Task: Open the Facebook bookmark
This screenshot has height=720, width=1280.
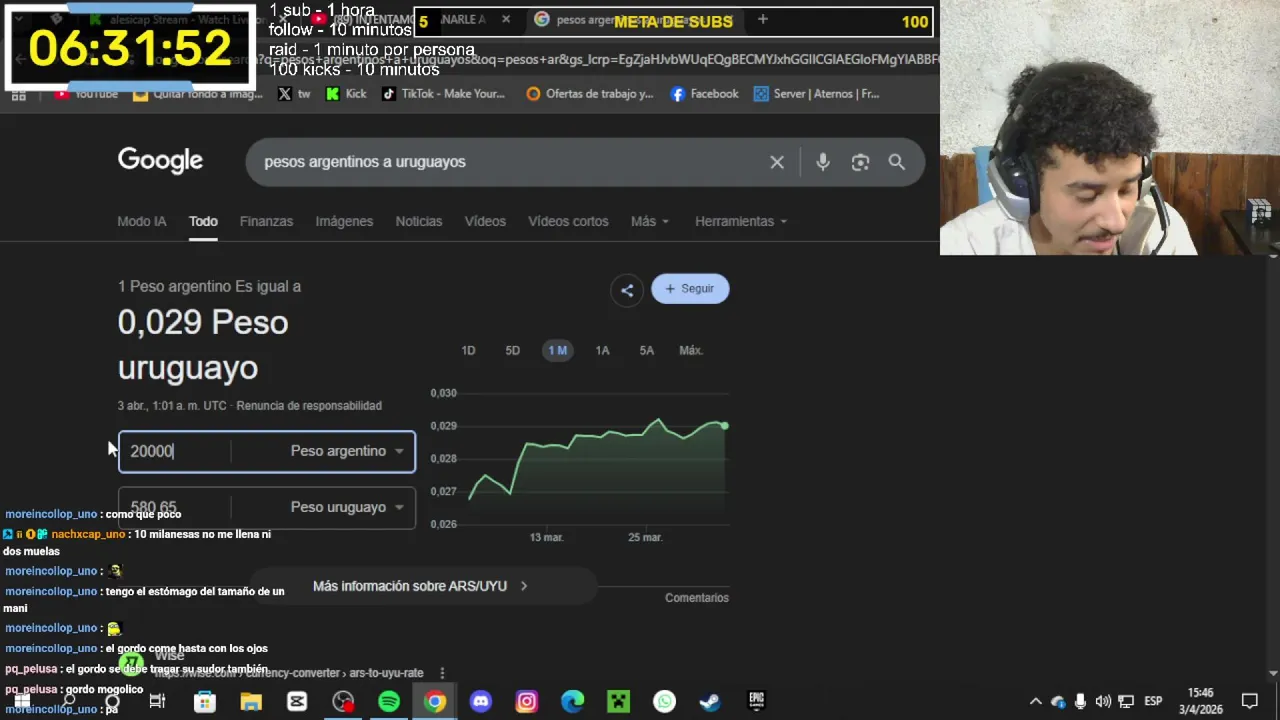Action: click(x=704, y=94)
